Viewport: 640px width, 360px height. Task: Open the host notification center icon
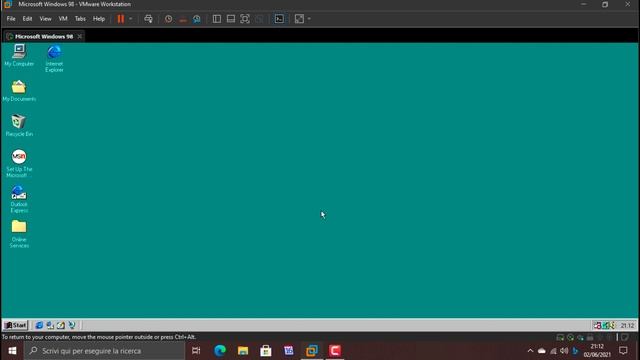pyautogui.click(x=623, y=351)
